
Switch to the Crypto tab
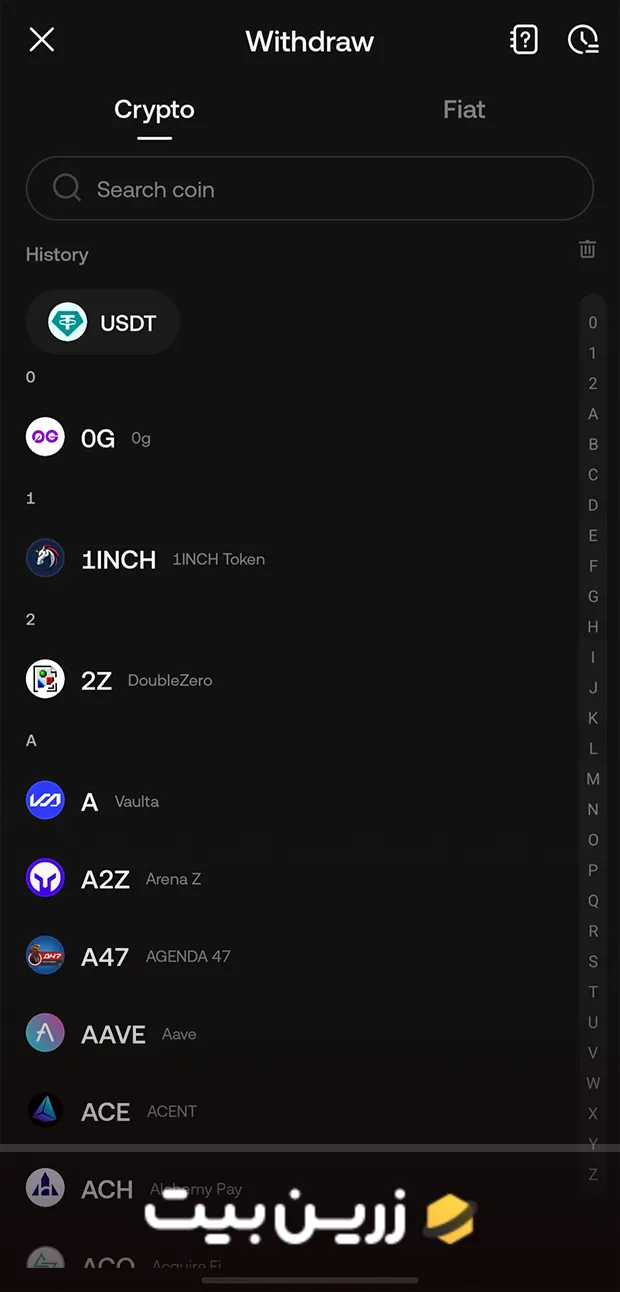[x=154, y=110]
